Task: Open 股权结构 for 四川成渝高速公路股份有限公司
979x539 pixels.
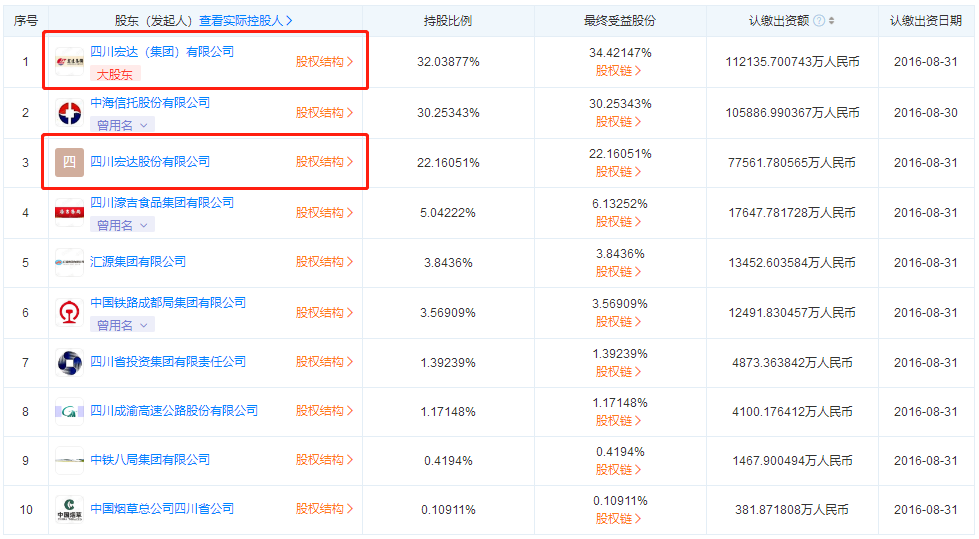Action: [x=325, y=410]
